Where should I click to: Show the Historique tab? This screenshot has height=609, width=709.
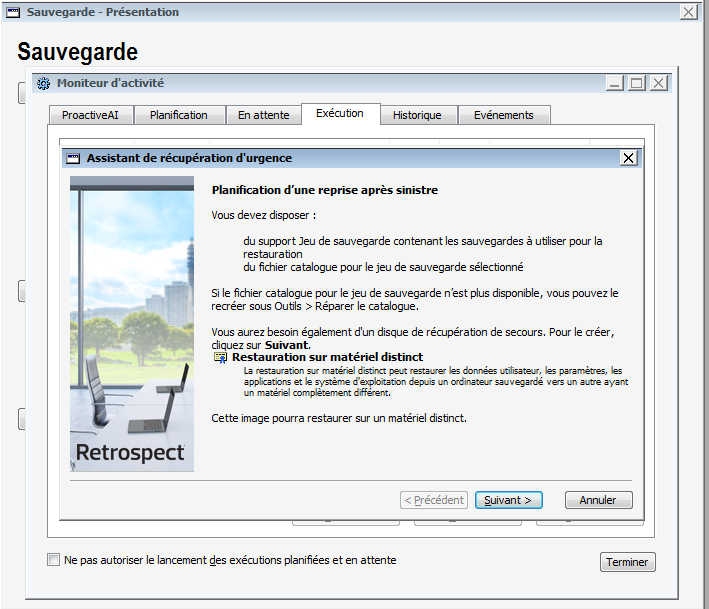pos(417,115)
